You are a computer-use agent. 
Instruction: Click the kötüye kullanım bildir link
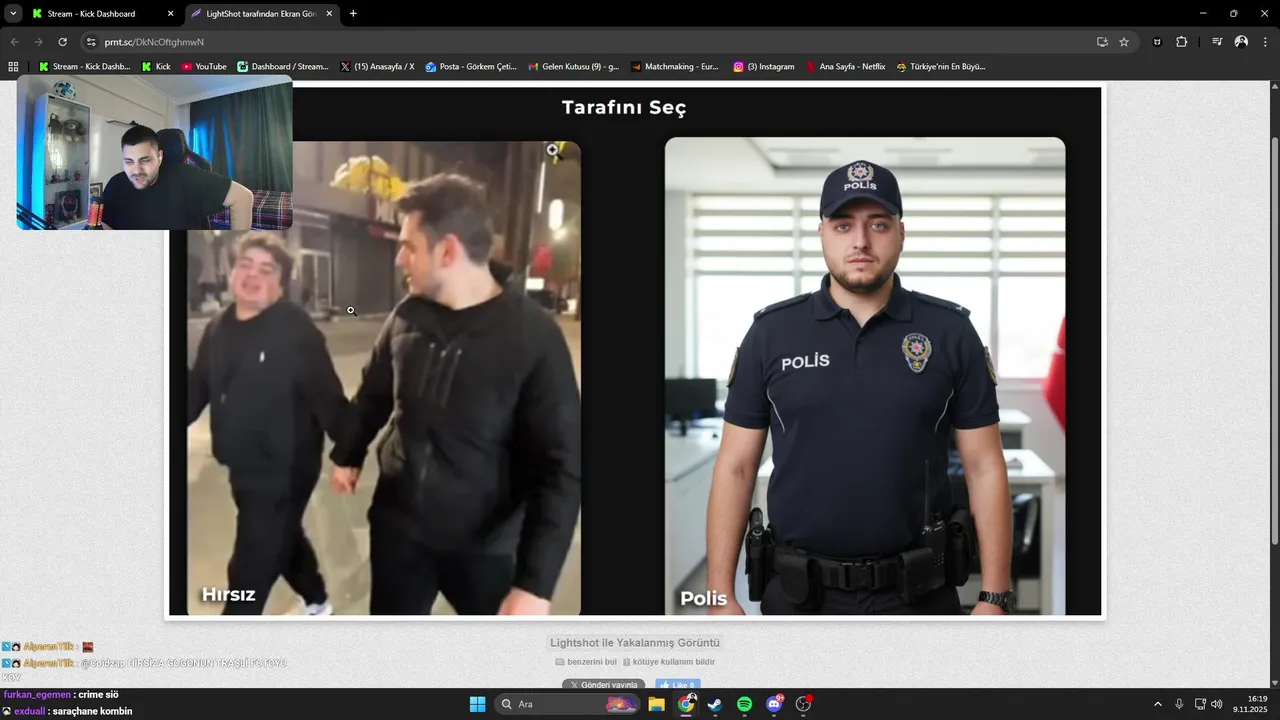coord(669,662)
